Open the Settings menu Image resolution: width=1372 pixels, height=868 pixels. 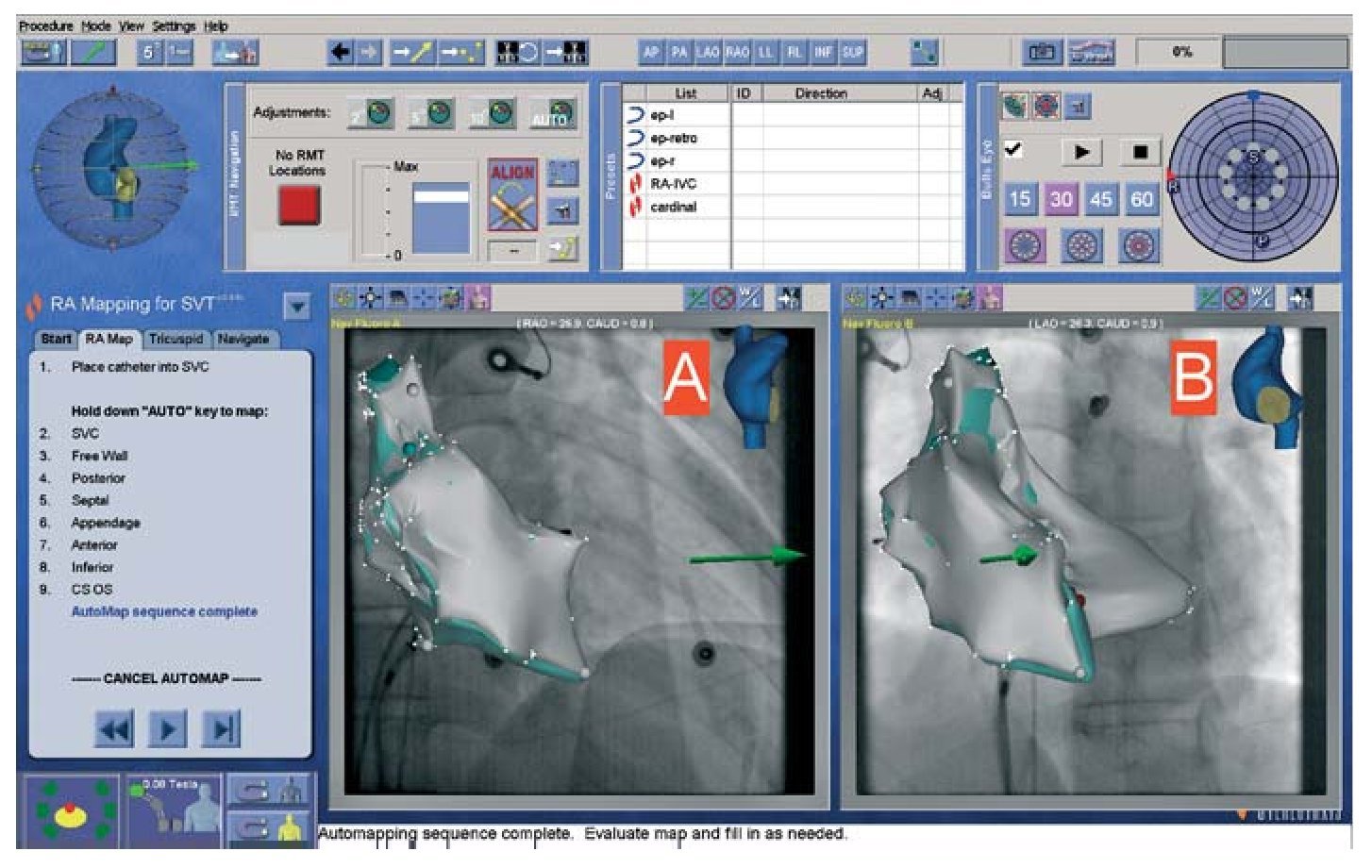point(174,26)
